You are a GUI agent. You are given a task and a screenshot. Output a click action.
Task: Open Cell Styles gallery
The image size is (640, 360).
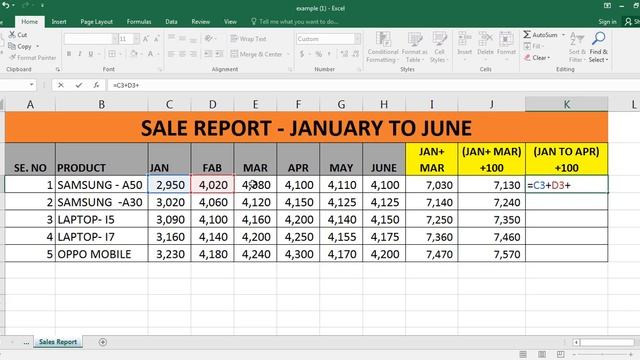pos(439,47)
